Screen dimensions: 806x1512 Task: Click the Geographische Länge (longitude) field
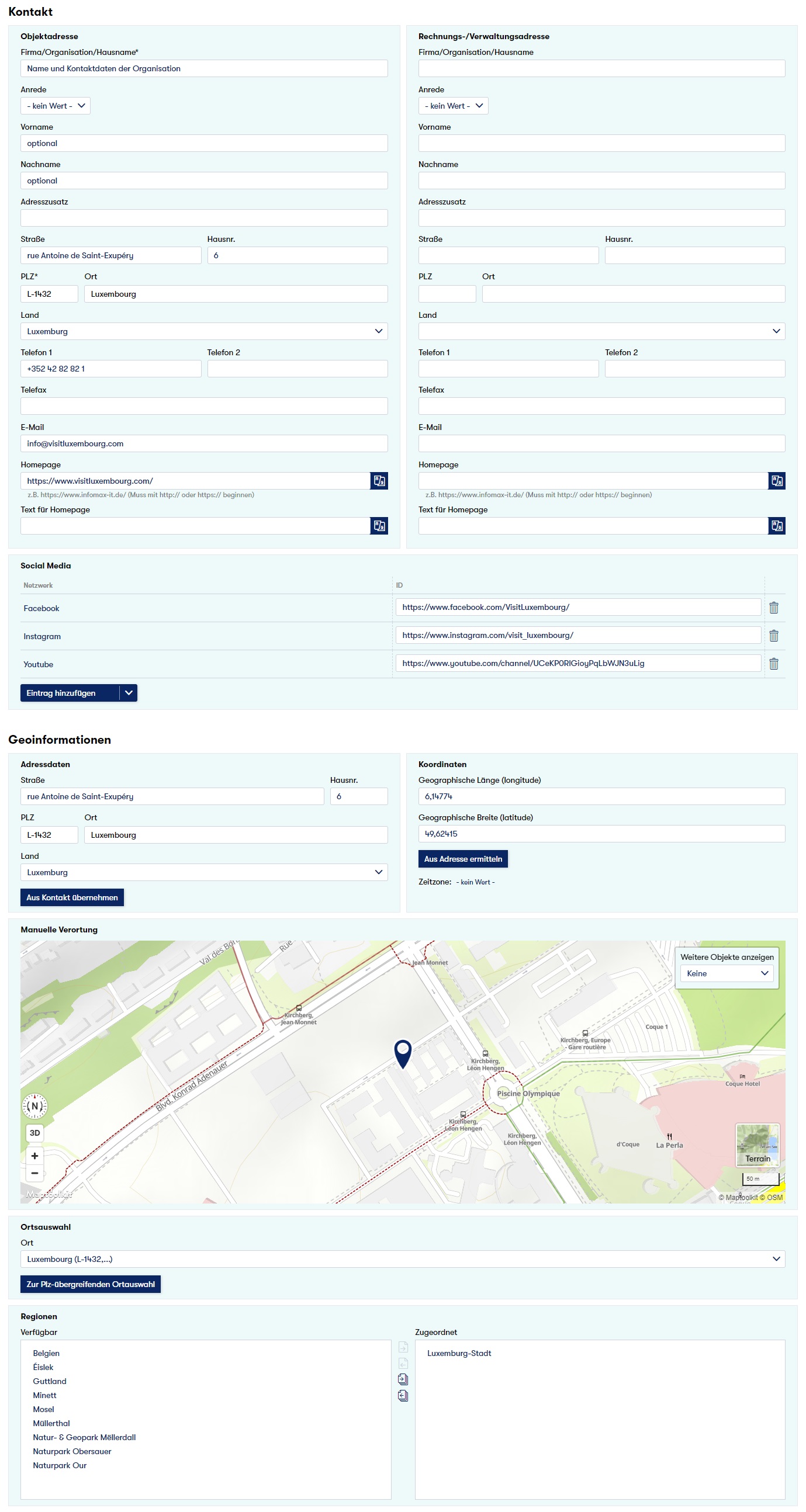point(601,796)
